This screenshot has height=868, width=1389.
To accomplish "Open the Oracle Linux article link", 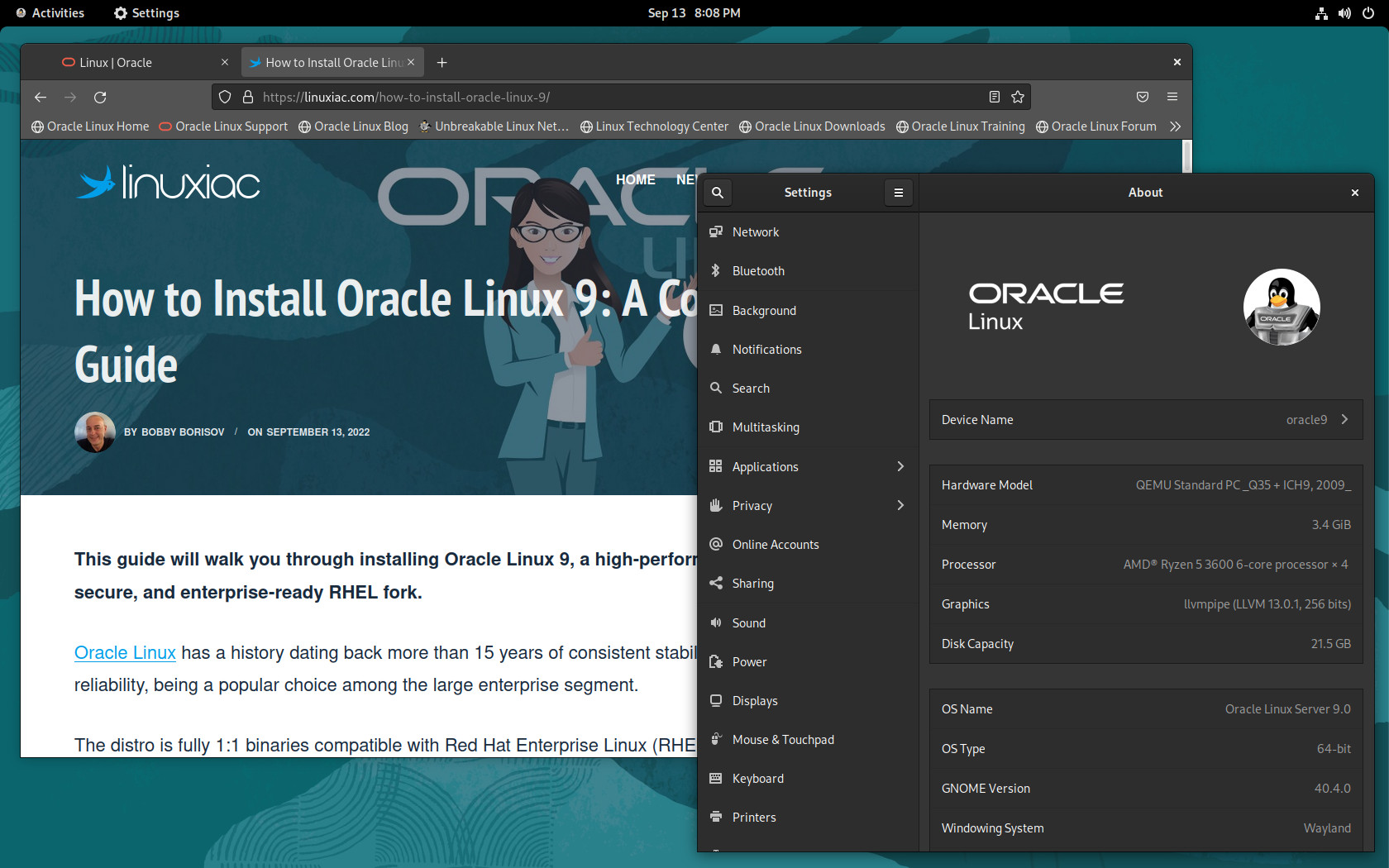I will click(x=125, y=652).
